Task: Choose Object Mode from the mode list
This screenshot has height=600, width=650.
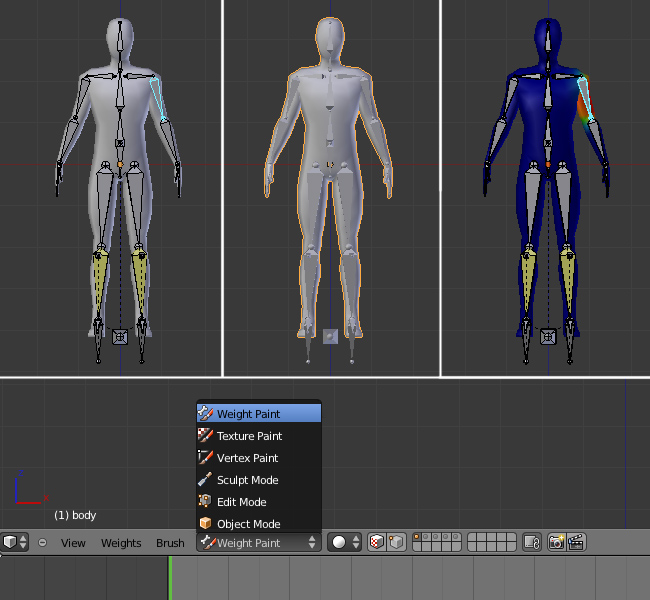Action: (259, 524)
